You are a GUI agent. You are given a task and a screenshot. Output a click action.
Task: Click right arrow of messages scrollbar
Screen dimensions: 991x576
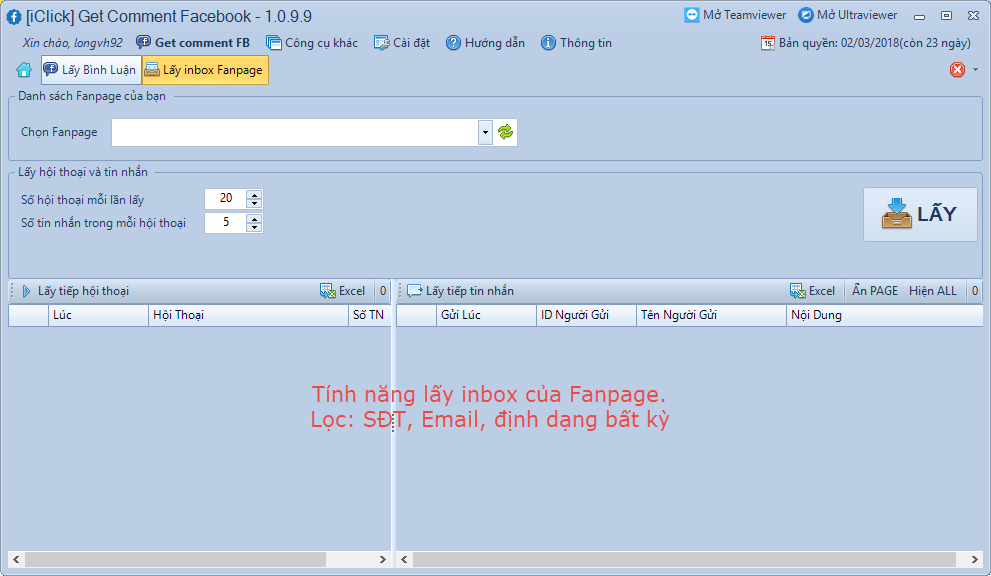(x=975, y=559)
